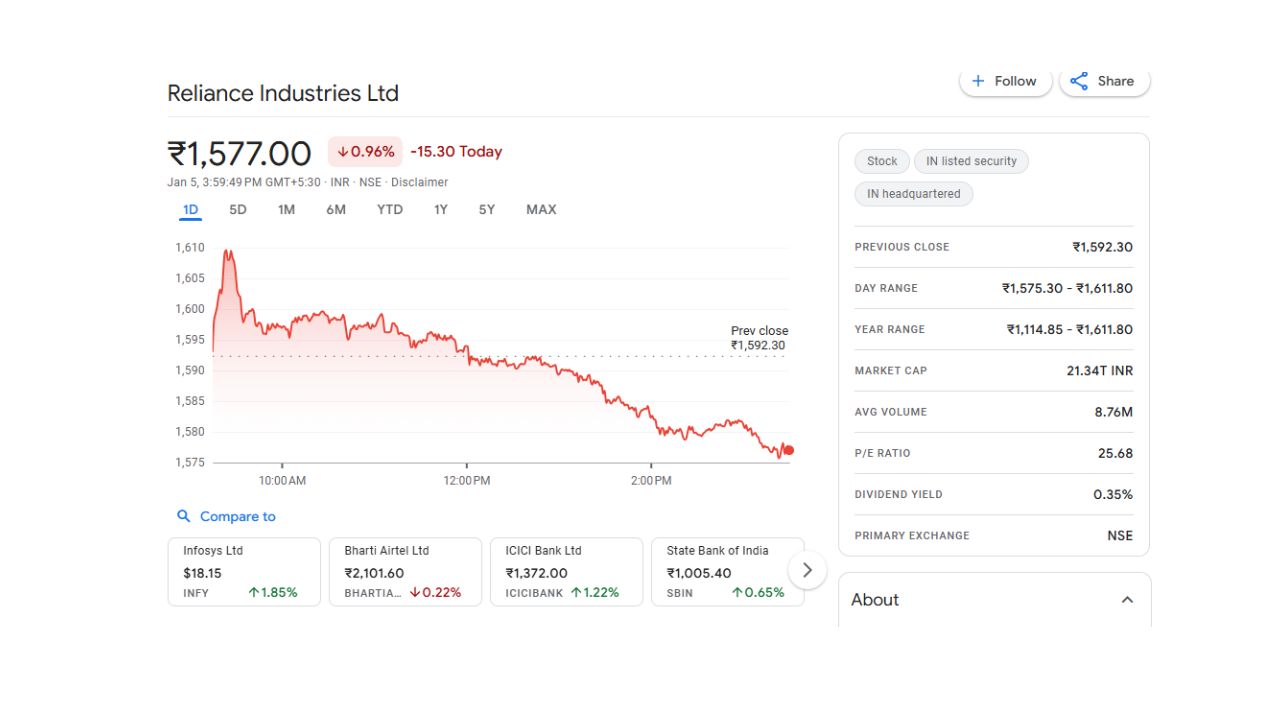Open the 5Y chart view
Image resolution: width=1280 pixels, height=720 pixels.
(486, 209)
